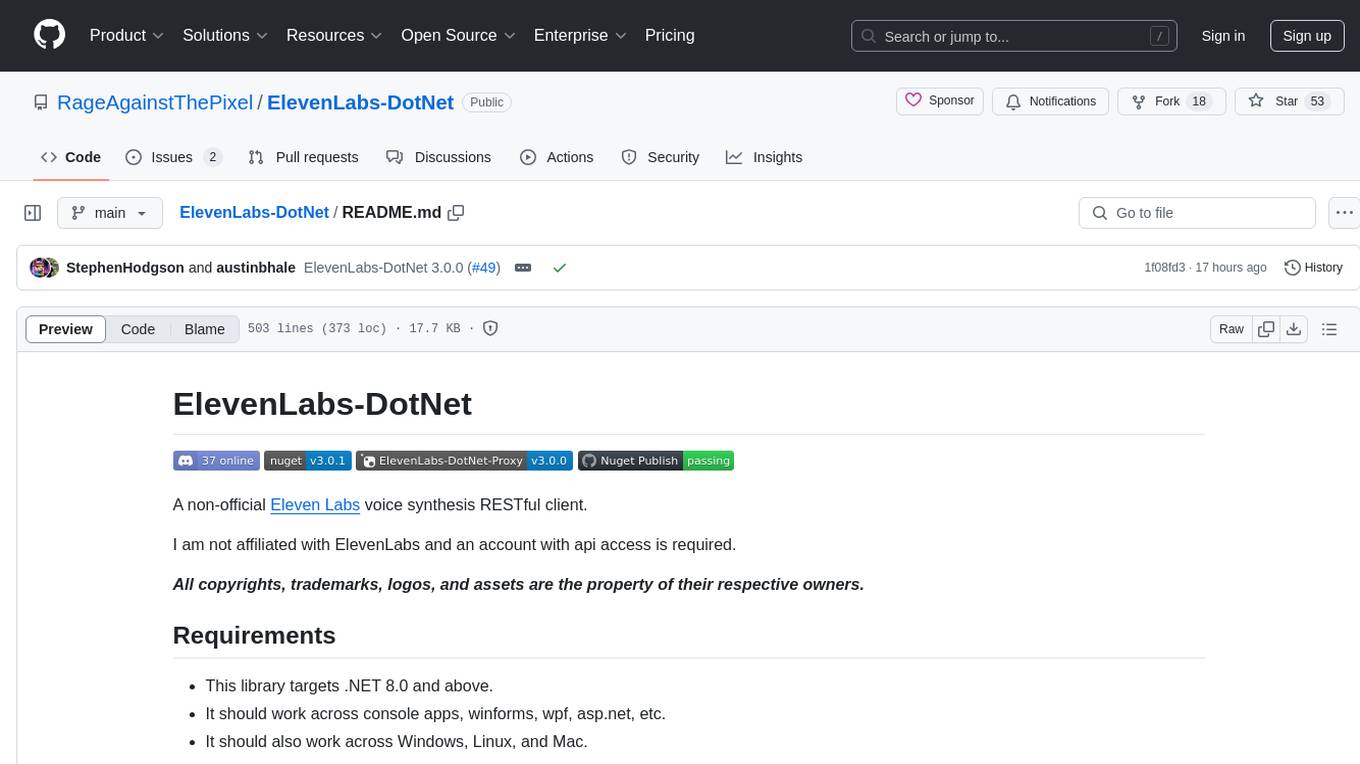Screen dimensions: 1360x764
Task: Open the Security tab
Action: coord(660,157)
